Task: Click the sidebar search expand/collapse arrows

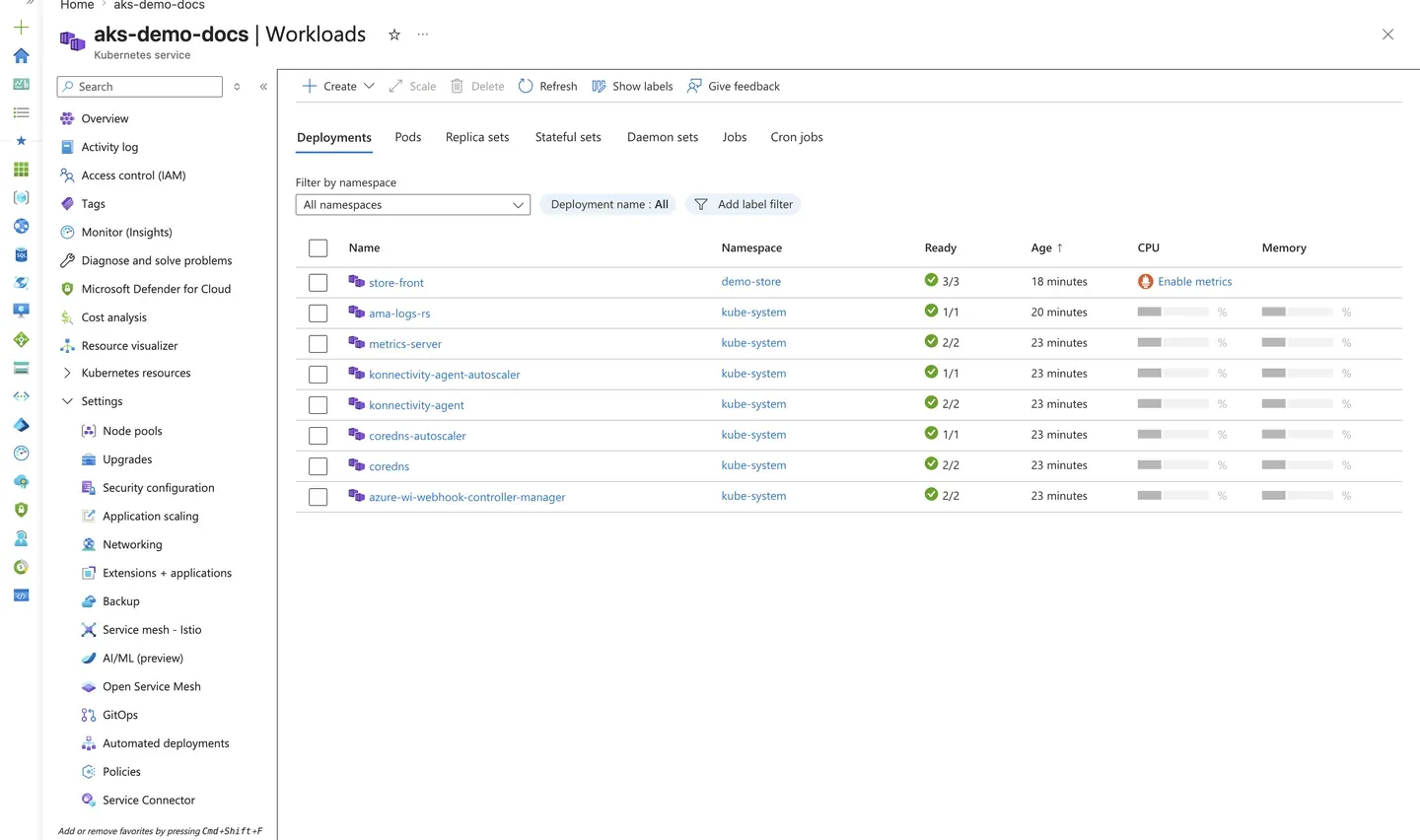Action: pos(237,87)
